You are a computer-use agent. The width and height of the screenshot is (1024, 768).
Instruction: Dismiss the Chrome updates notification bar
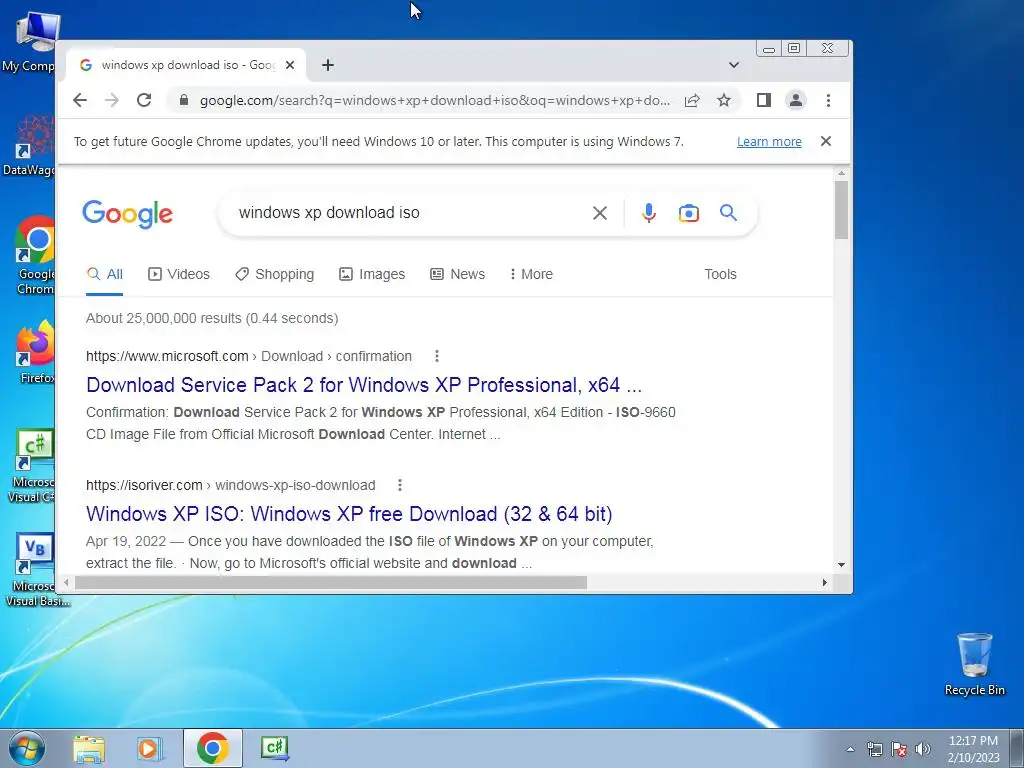coord(825,141)
